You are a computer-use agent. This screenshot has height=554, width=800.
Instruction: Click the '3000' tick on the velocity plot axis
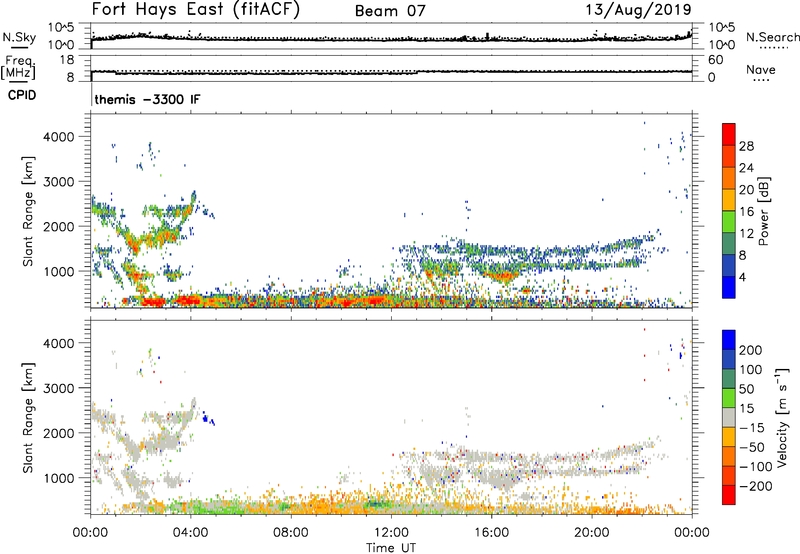pos(58,388)
